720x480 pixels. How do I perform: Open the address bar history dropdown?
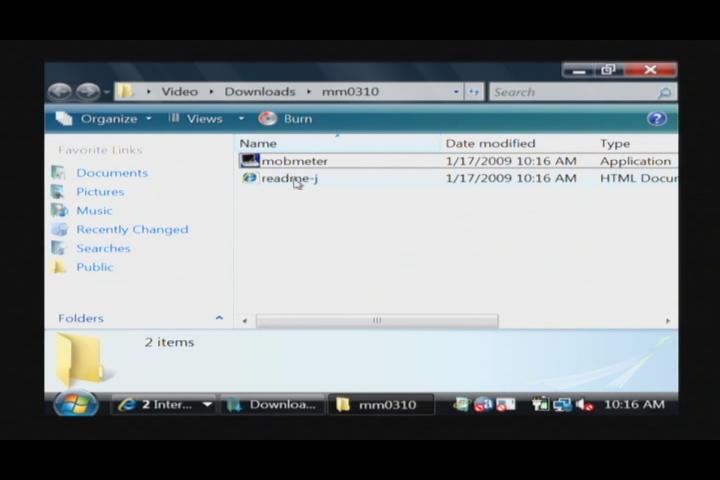pos(456,92)
